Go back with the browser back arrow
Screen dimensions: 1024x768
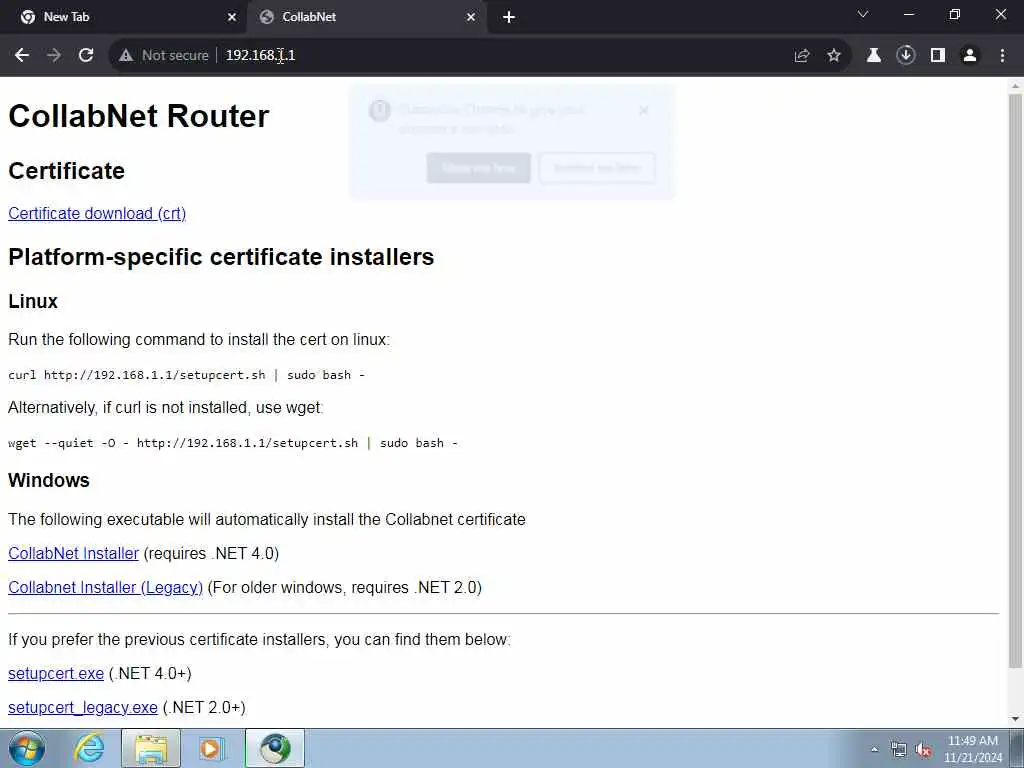[22, 56]
